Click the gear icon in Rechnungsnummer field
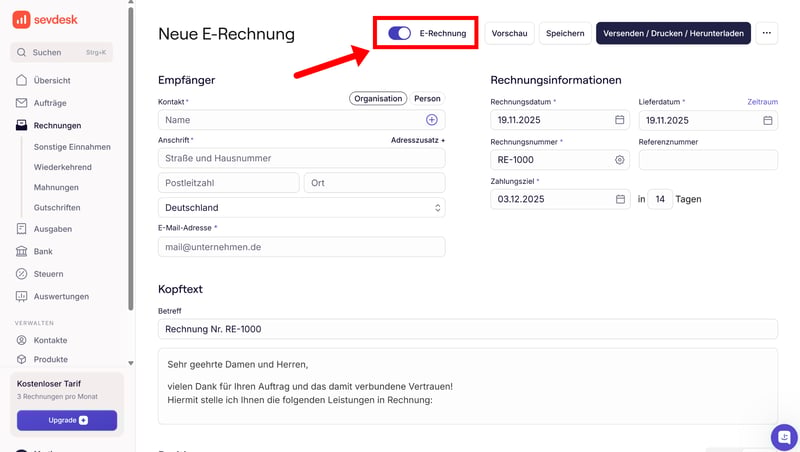The width and height of the screenshot is (800, 452). pos(620,160)
